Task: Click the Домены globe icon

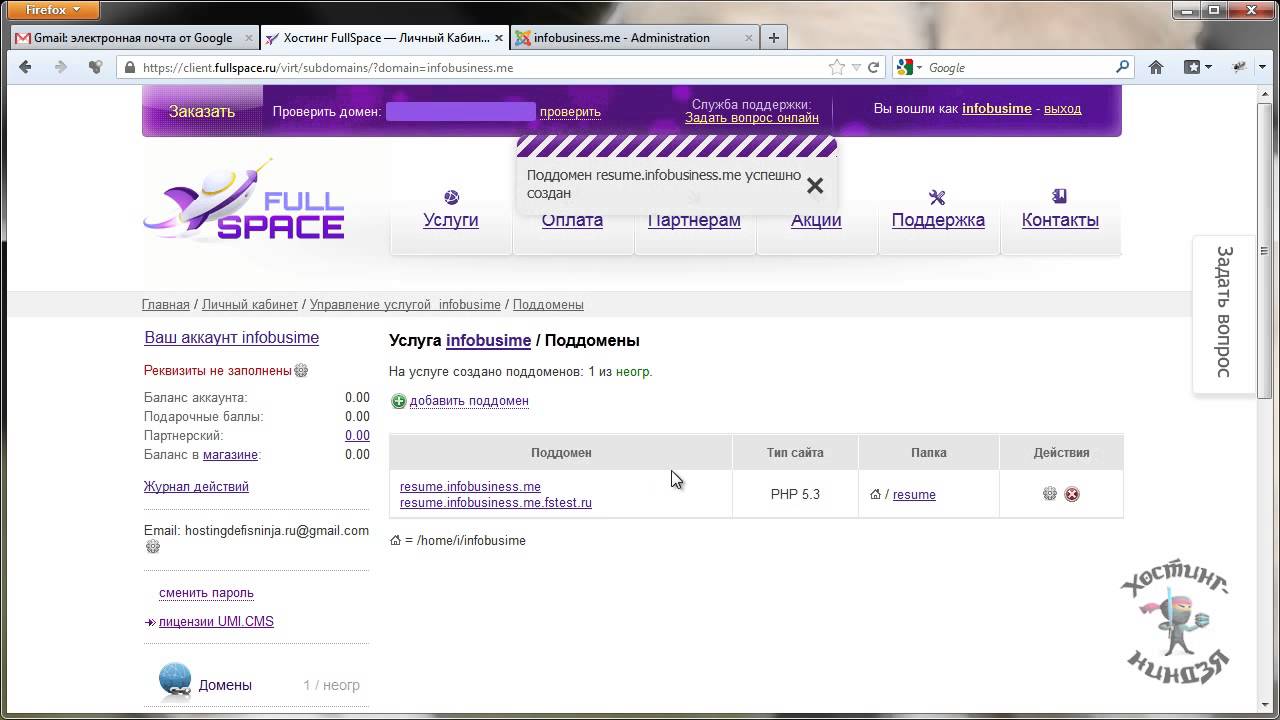Action: click(175, 682)
